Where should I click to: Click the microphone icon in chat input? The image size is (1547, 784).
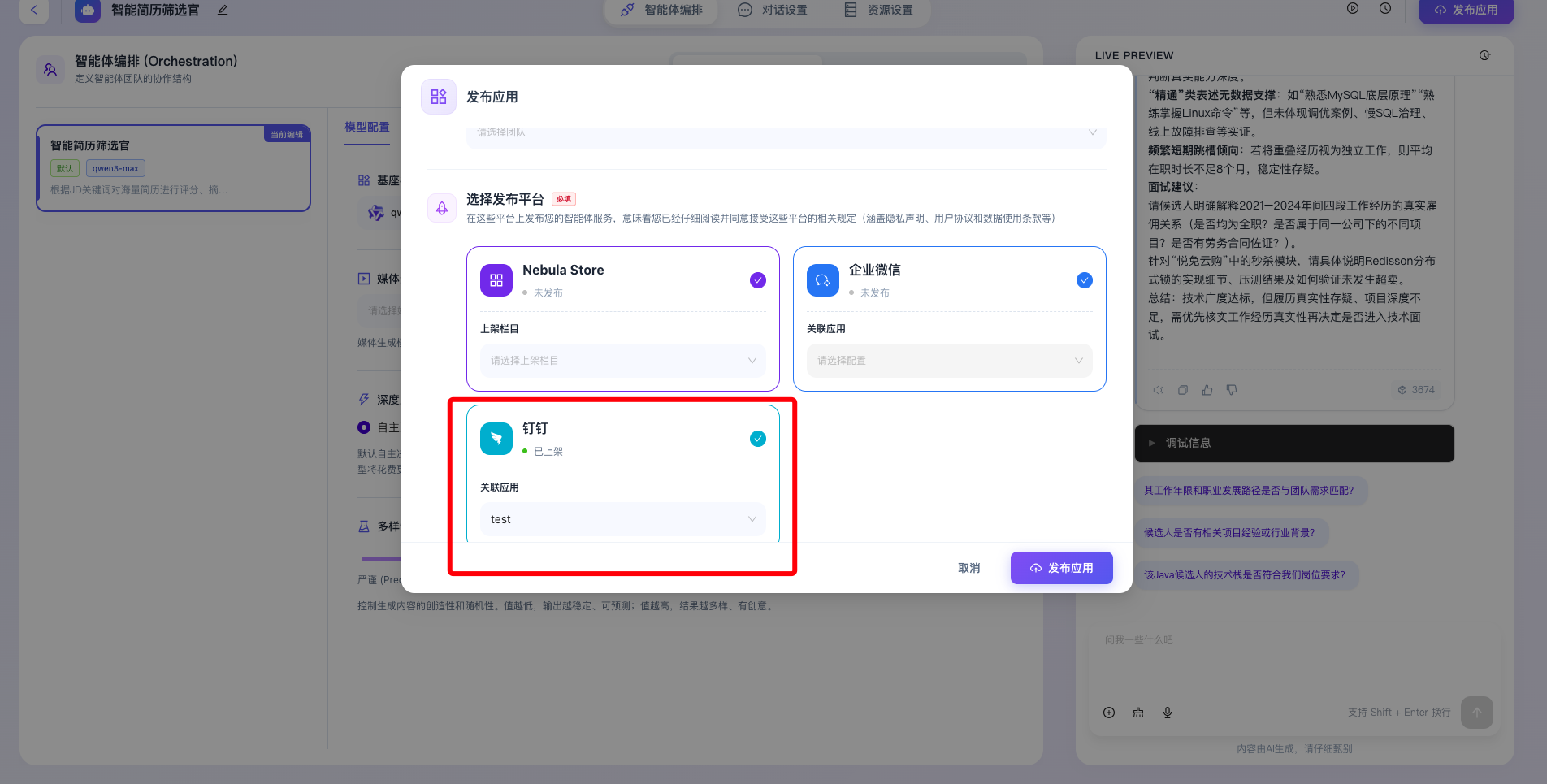coord(1168,713)
